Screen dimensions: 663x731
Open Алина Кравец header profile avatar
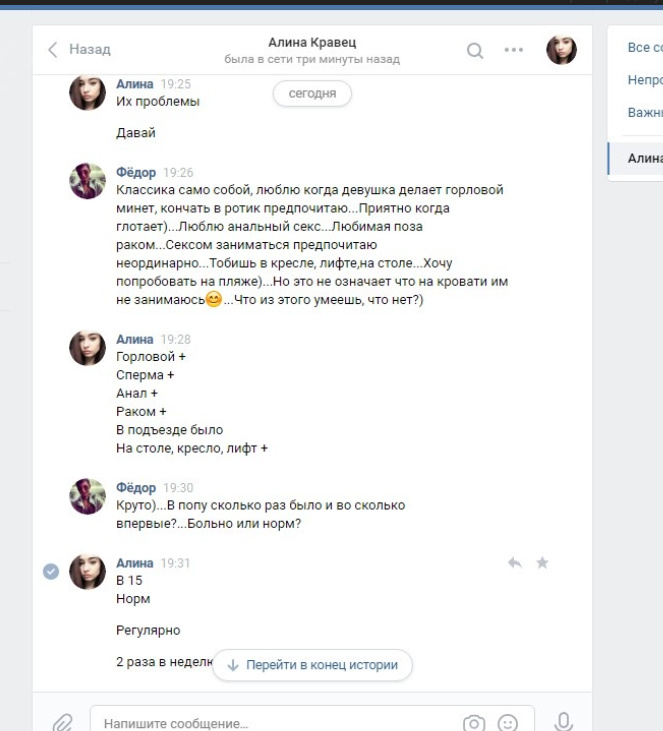pos(561,49)
